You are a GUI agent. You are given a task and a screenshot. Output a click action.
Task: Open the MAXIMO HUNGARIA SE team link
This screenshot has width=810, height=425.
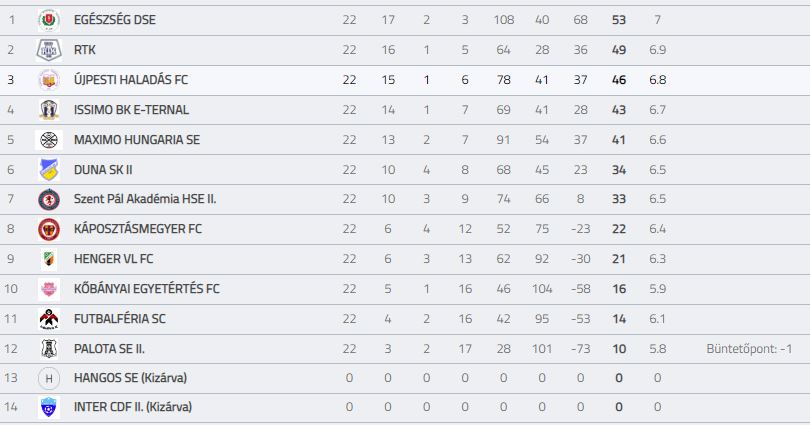pyautogui.click(x=137, y=140)
